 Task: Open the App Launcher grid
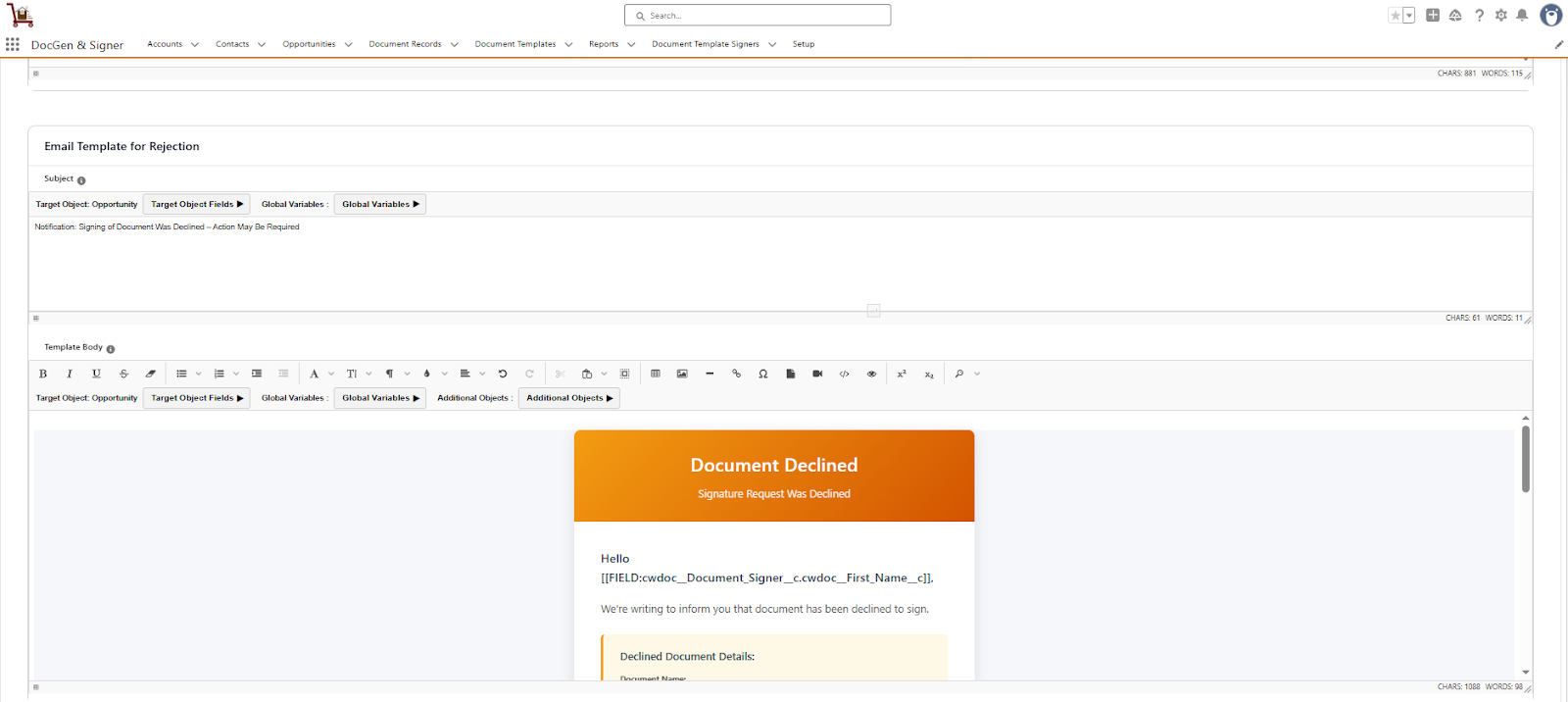(x=13, y=44)
